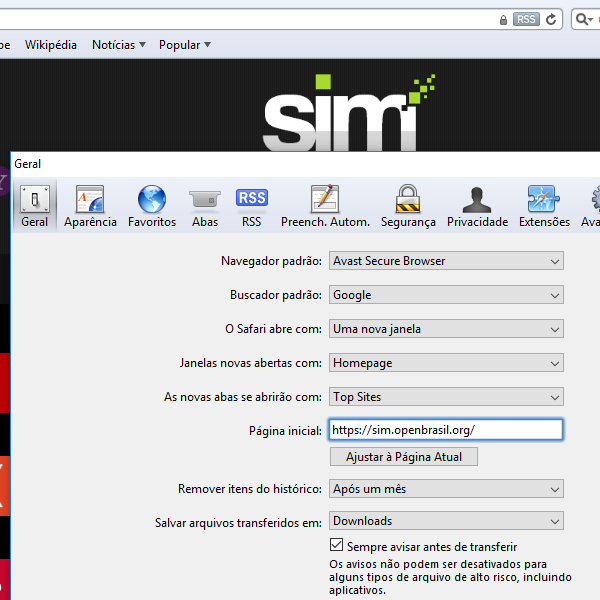Open 'Salvar arquivos transferidos em' dropdown

click(x=446, y=521)
